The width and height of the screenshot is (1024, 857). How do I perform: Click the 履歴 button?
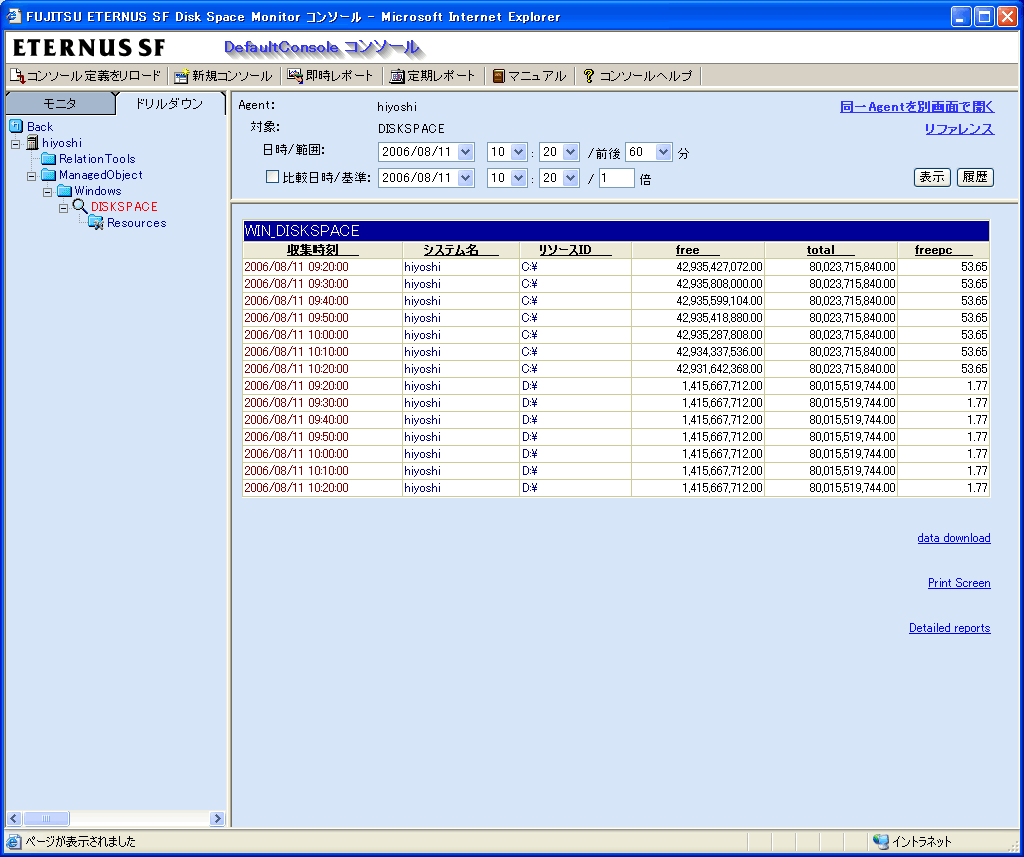(975, 177)
